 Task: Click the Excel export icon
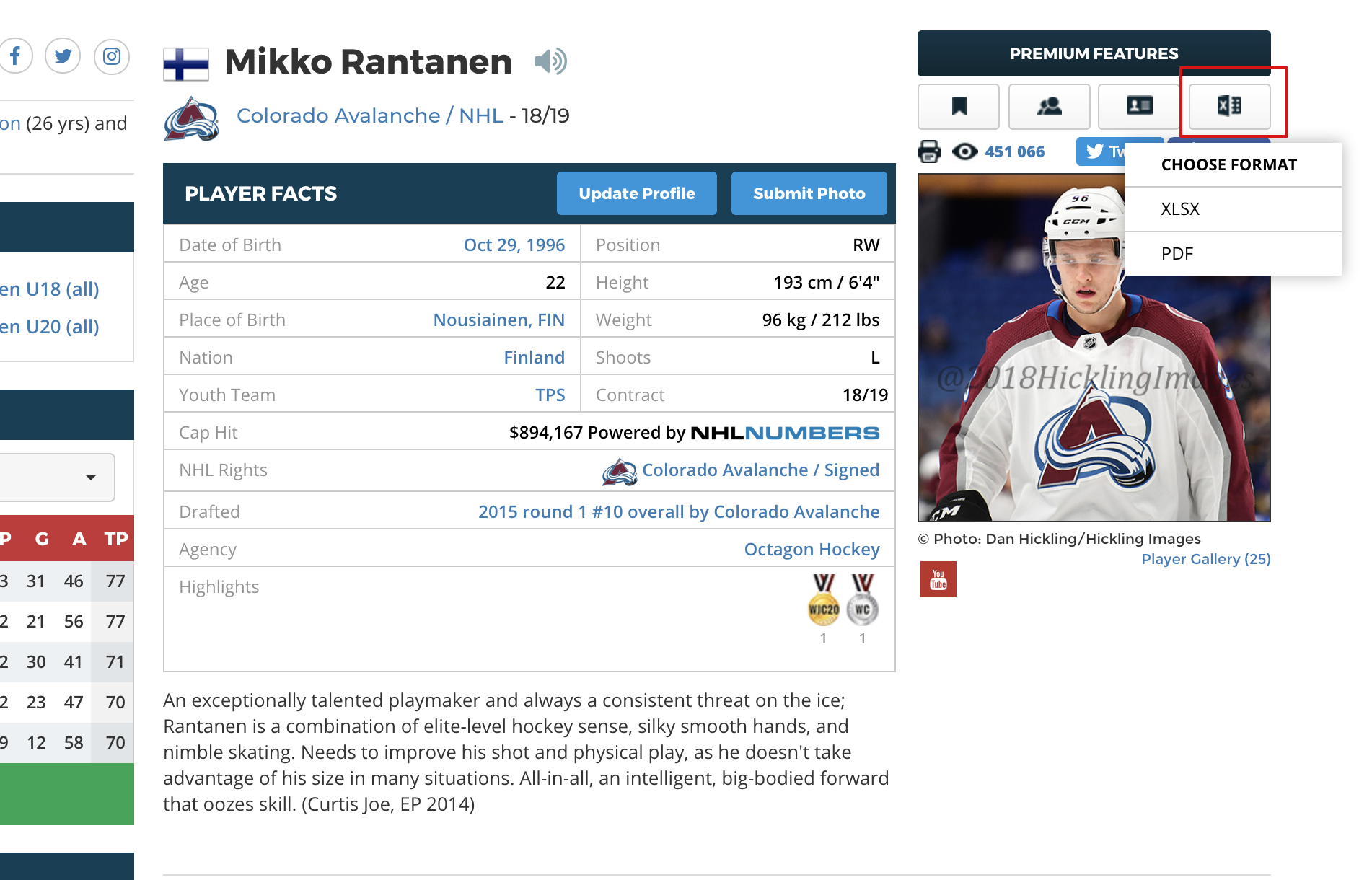pyautogui.click(x=1229, y=106)
